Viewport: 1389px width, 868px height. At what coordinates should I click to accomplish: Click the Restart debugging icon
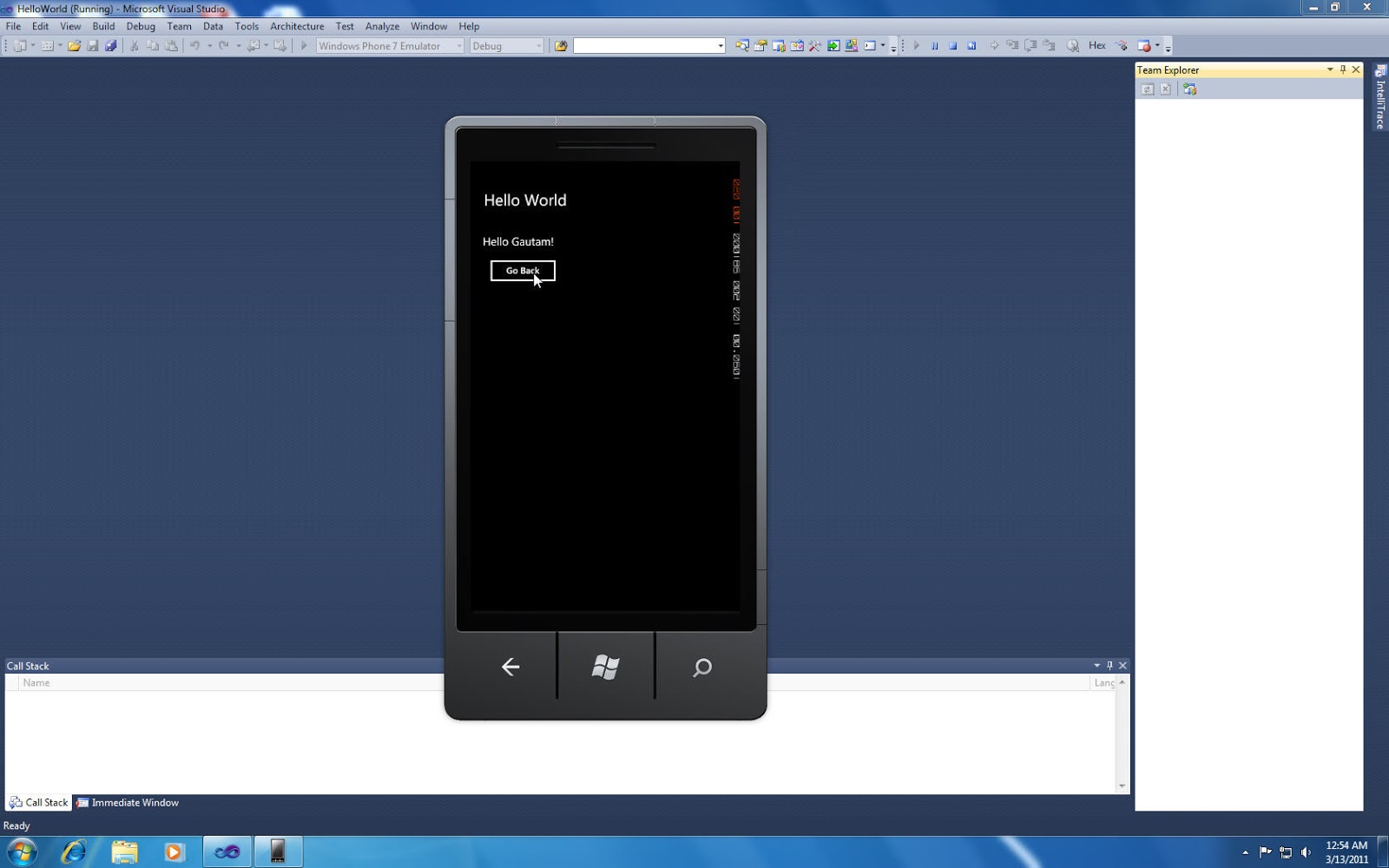coord(971,46)
